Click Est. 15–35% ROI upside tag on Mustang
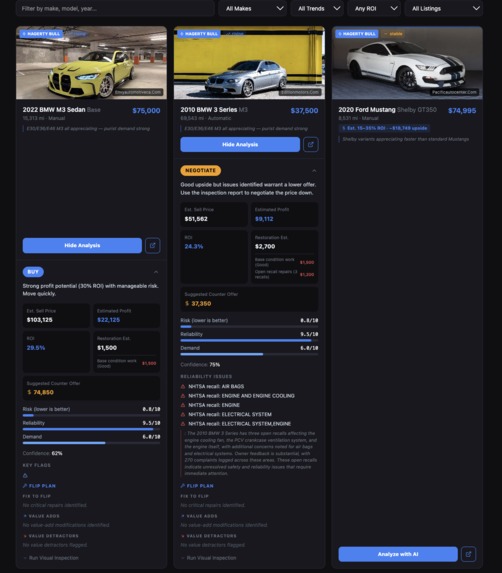 384,128
